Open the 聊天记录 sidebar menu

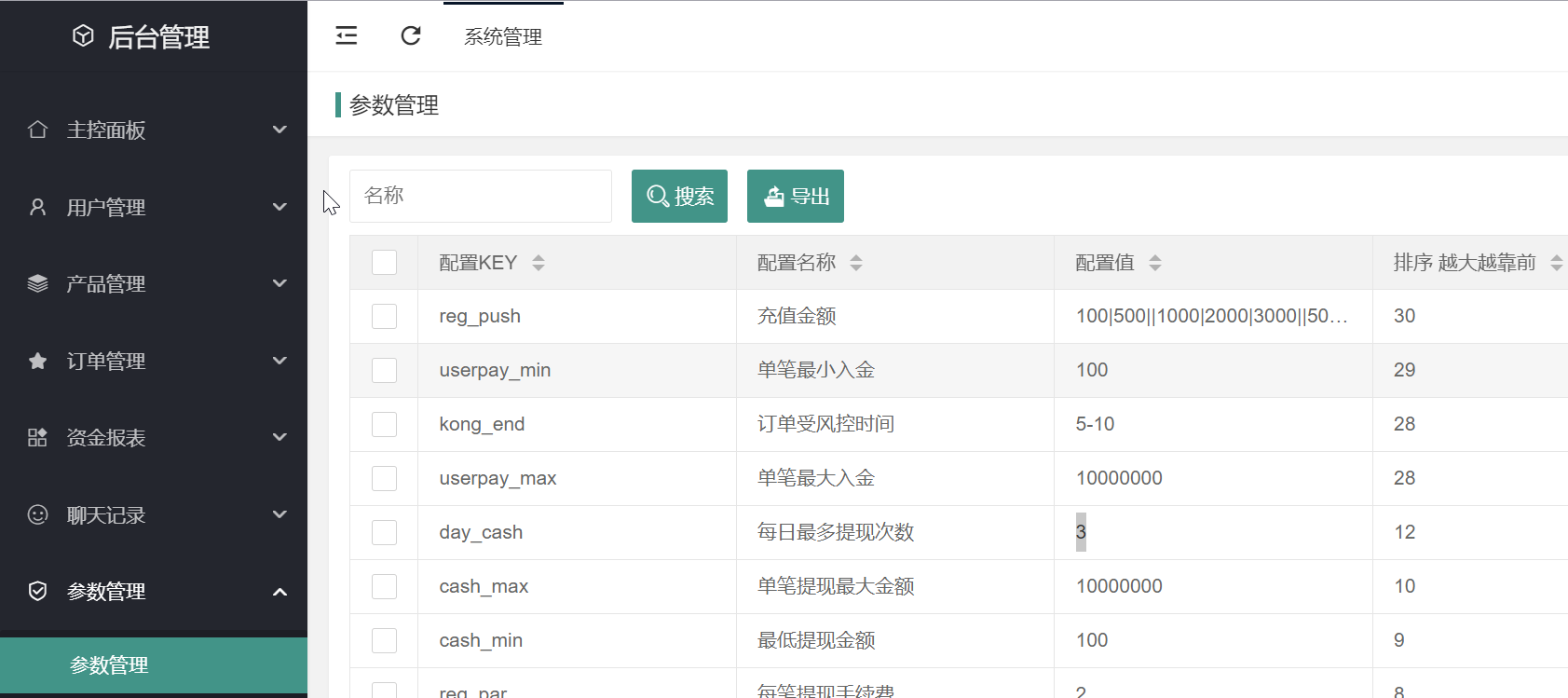[154, 514]
